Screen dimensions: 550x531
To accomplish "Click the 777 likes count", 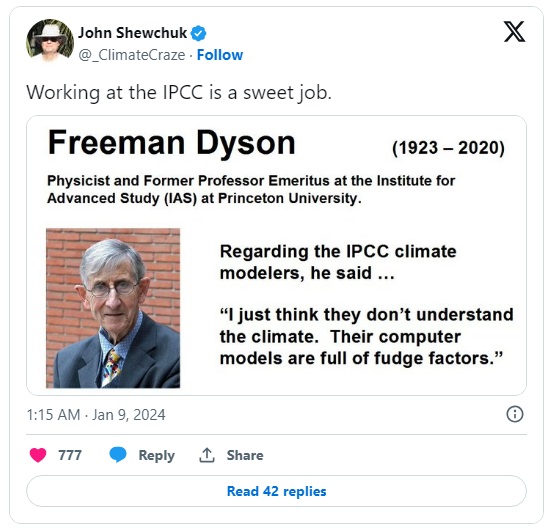I will tap(70, 455).
